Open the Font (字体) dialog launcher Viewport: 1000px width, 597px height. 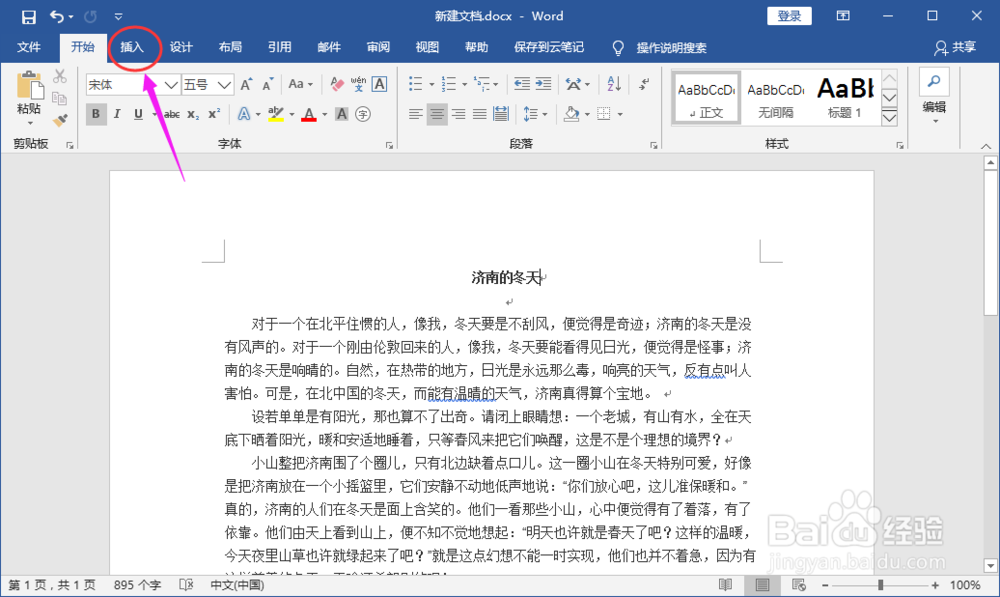tap(389, 146)
